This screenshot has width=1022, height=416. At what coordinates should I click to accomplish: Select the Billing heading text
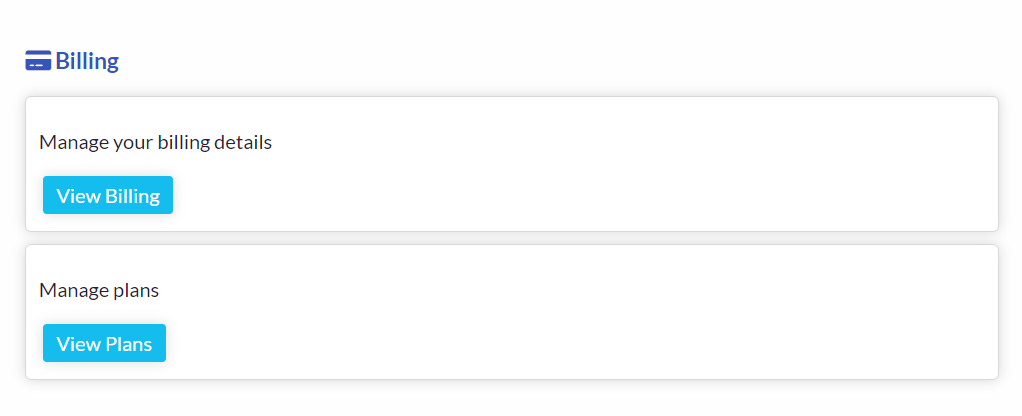tap(87, 61)
